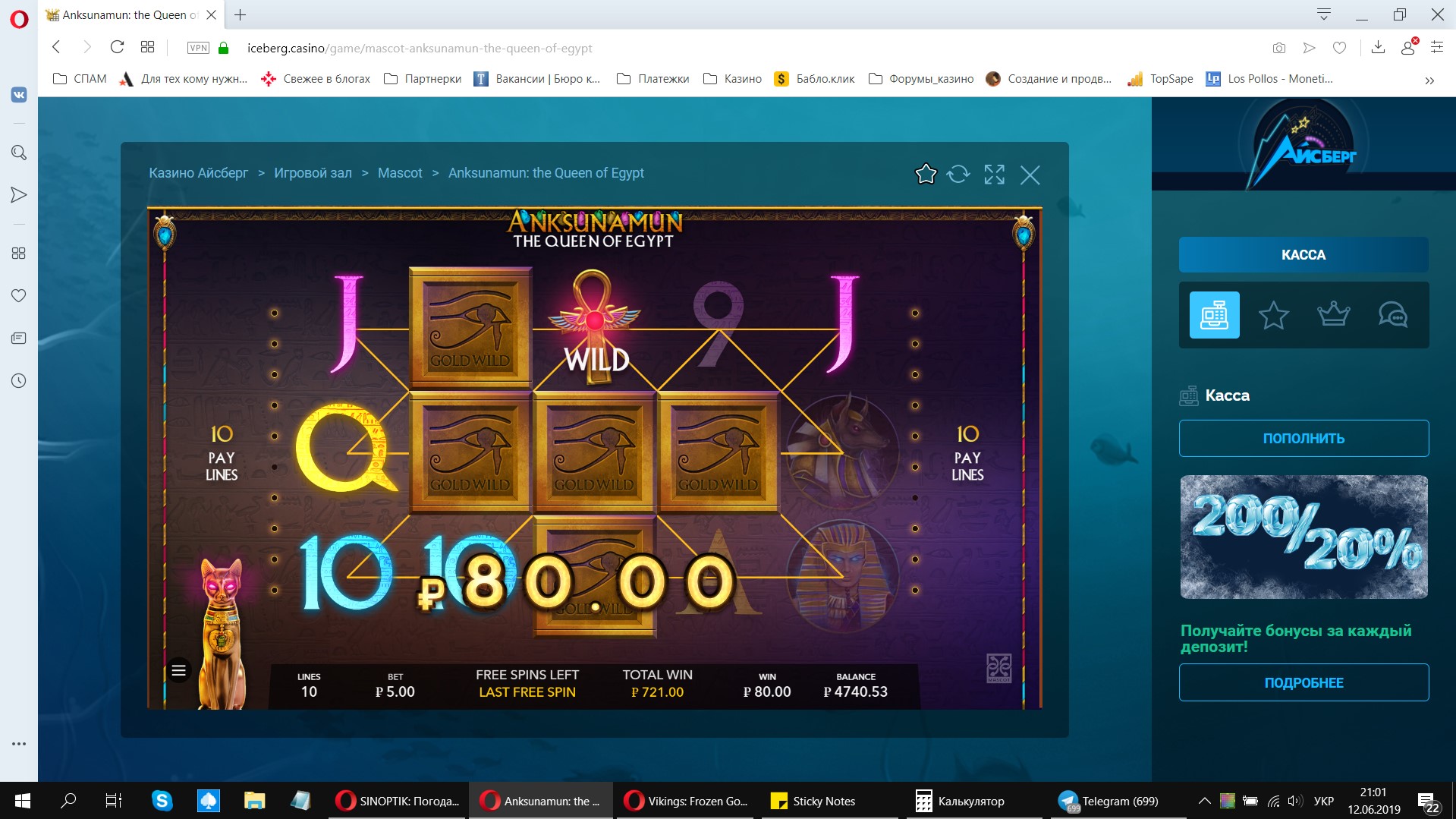The width and height of the screenshot is (1456, 819).
Task: Open the Los Pollos - Moneti... bookmark
Action: (1269, 79)
